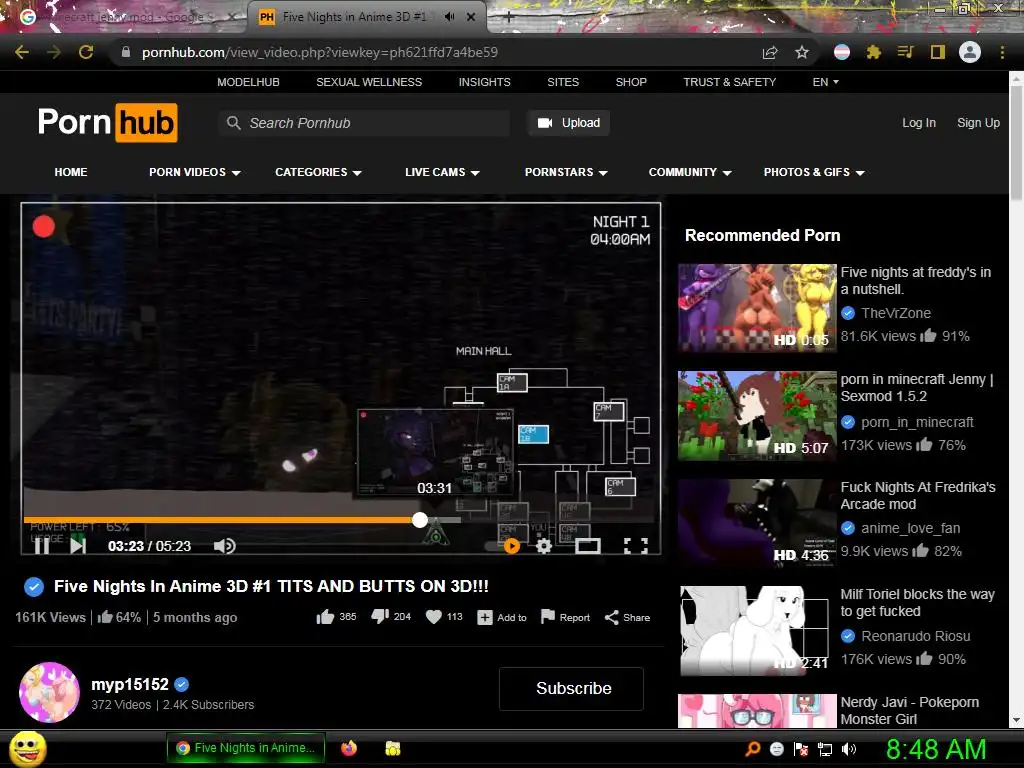1024x768 pixels.
Task: Click the address bar URL
Action: (320, 52)
